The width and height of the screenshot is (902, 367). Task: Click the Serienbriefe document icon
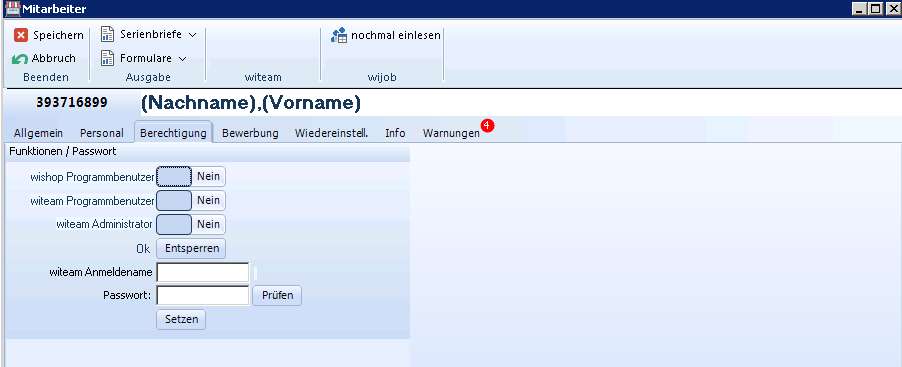(107, 35)
